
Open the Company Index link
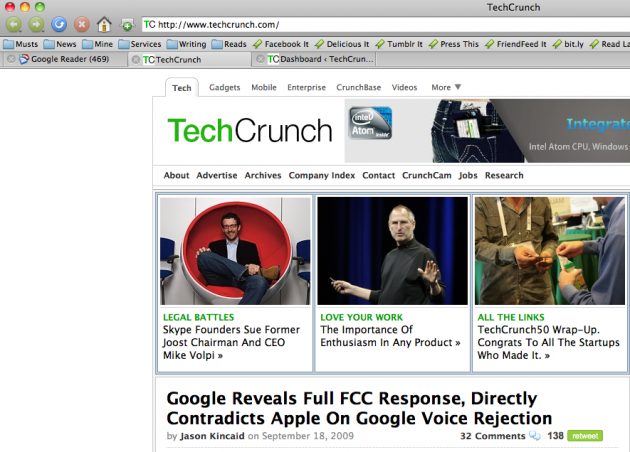[x=322, y=175]
